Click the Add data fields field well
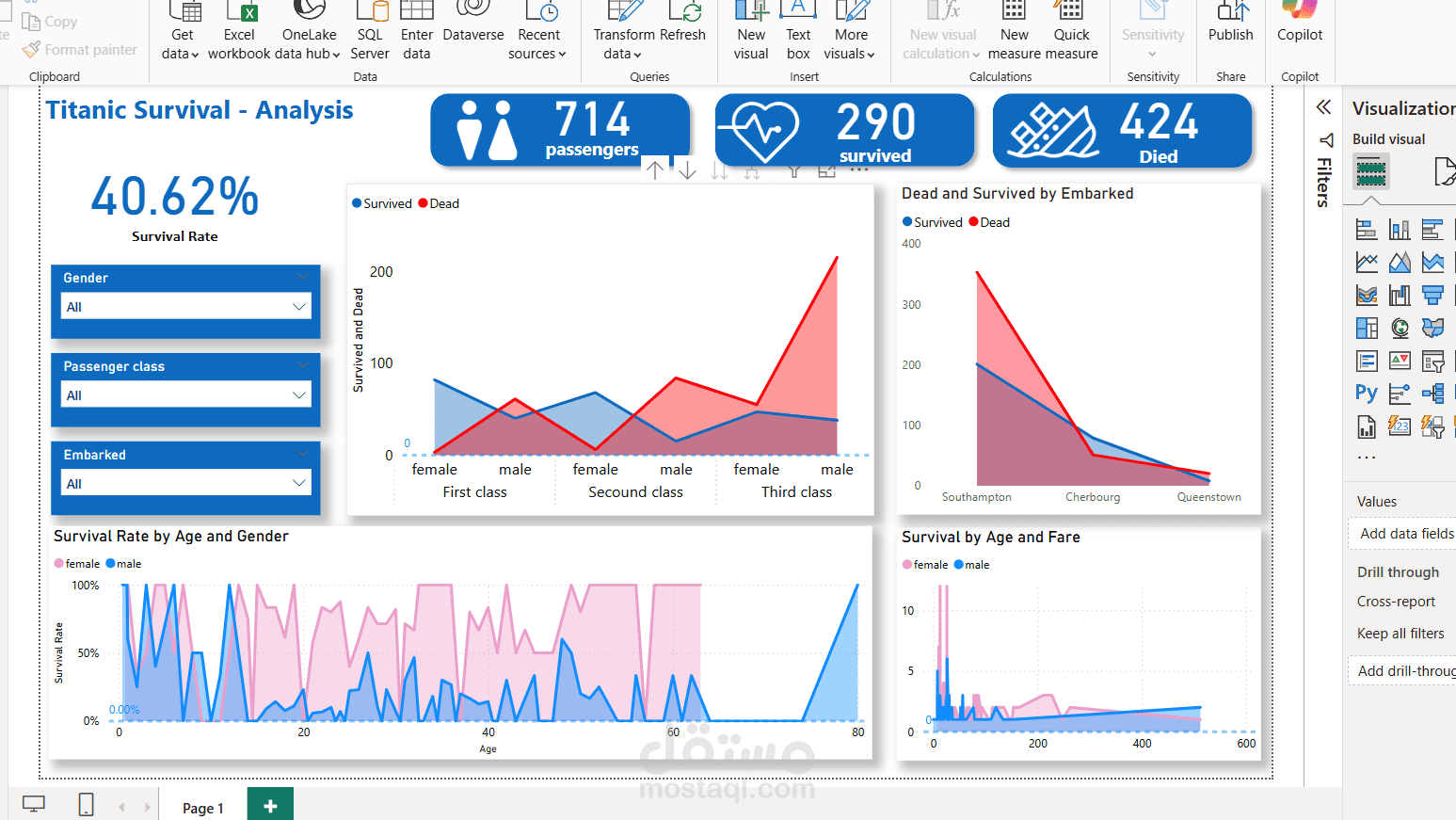 point(1406,533)
